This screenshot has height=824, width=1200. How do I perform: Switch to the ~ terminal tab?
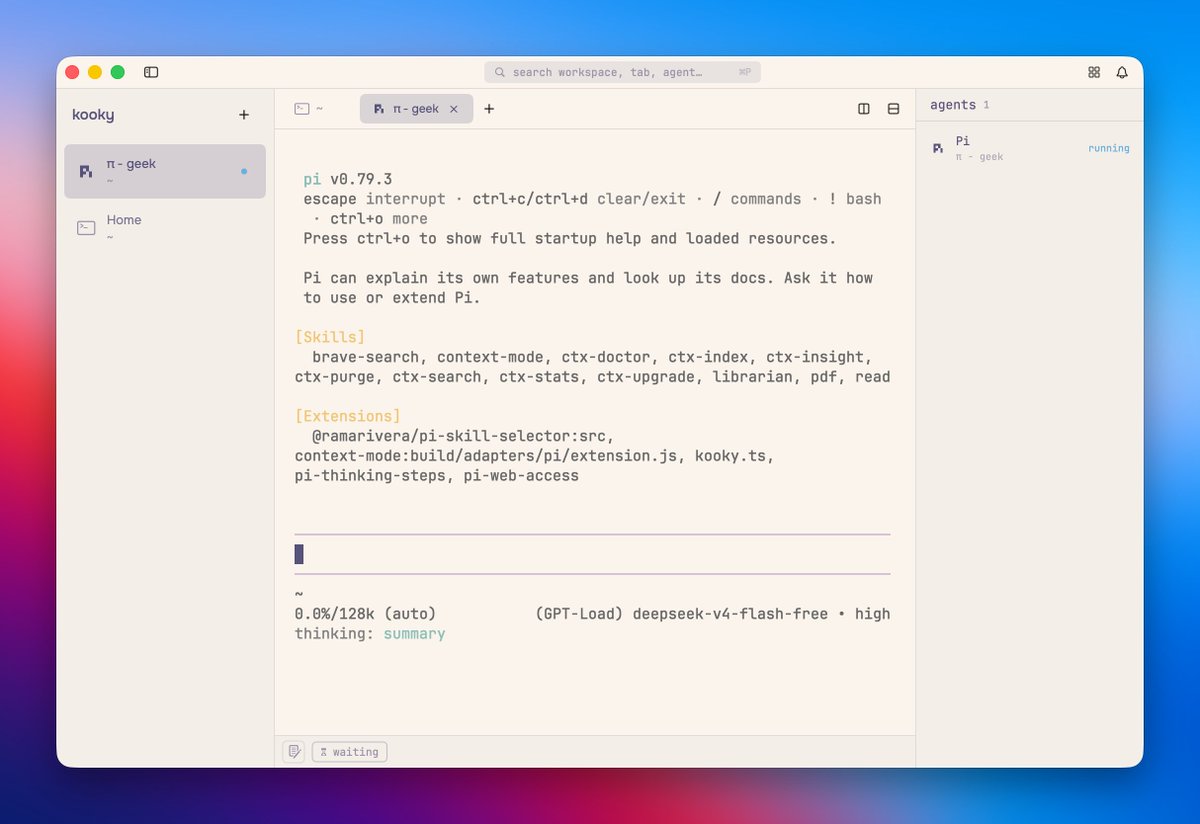click(309, 109)
